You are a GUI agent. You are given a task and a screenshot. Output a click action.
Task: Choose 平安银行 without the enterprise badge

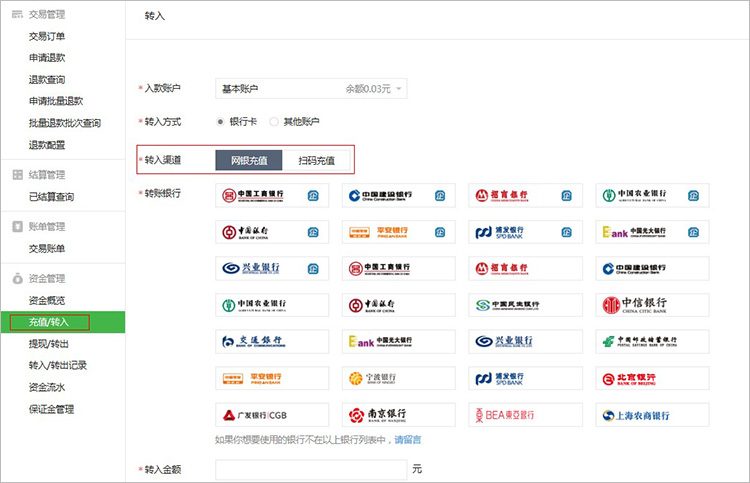272,378
